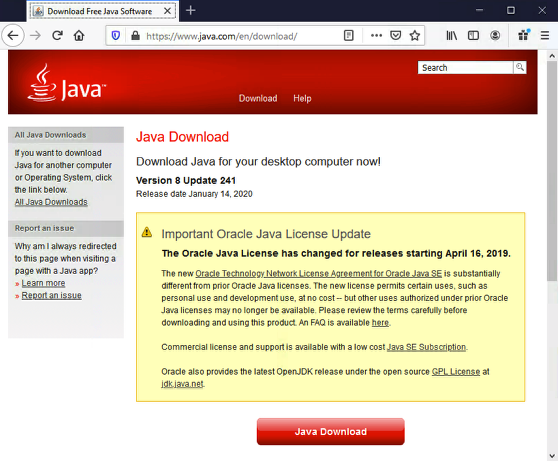Click the 'Release date January 14, 2020' text
Viewport: 558px width, 461px height.
194,194
